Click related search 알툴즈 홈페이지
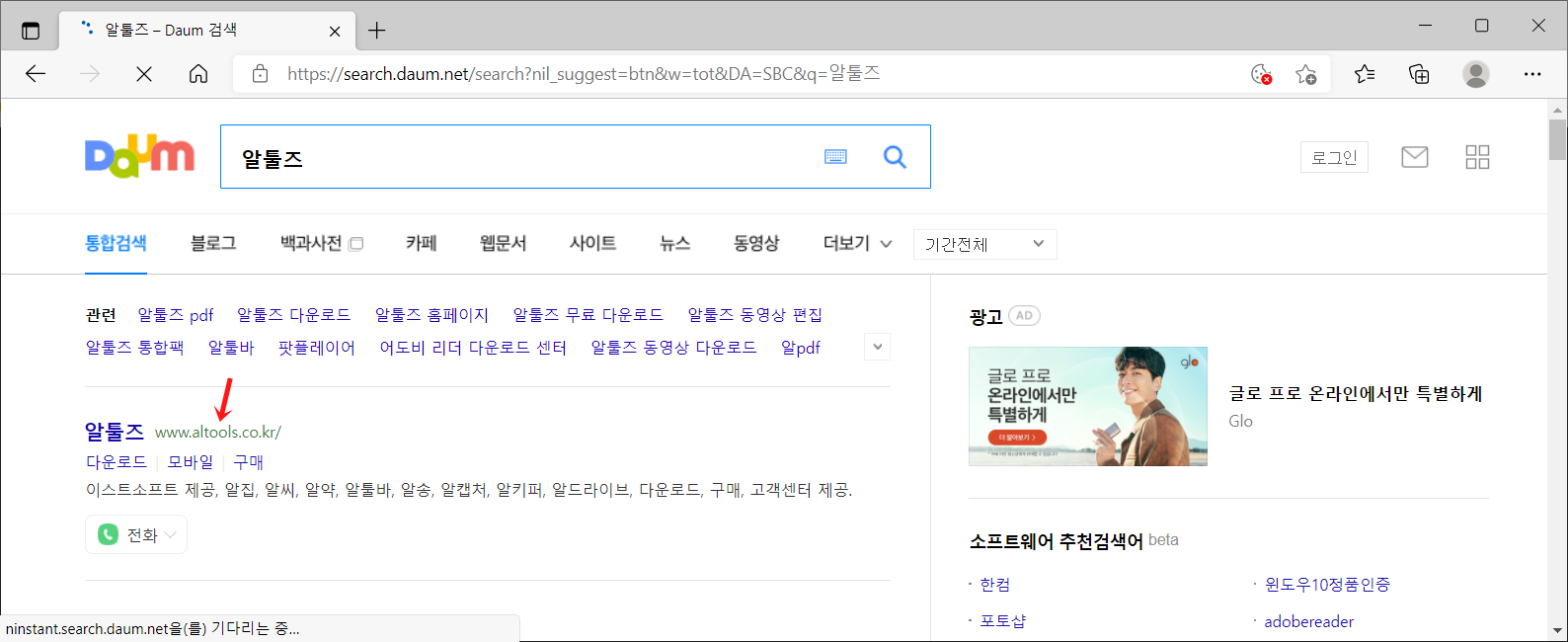The height and width of the screenshot is (642, 1568). click(x=431, y=314)
